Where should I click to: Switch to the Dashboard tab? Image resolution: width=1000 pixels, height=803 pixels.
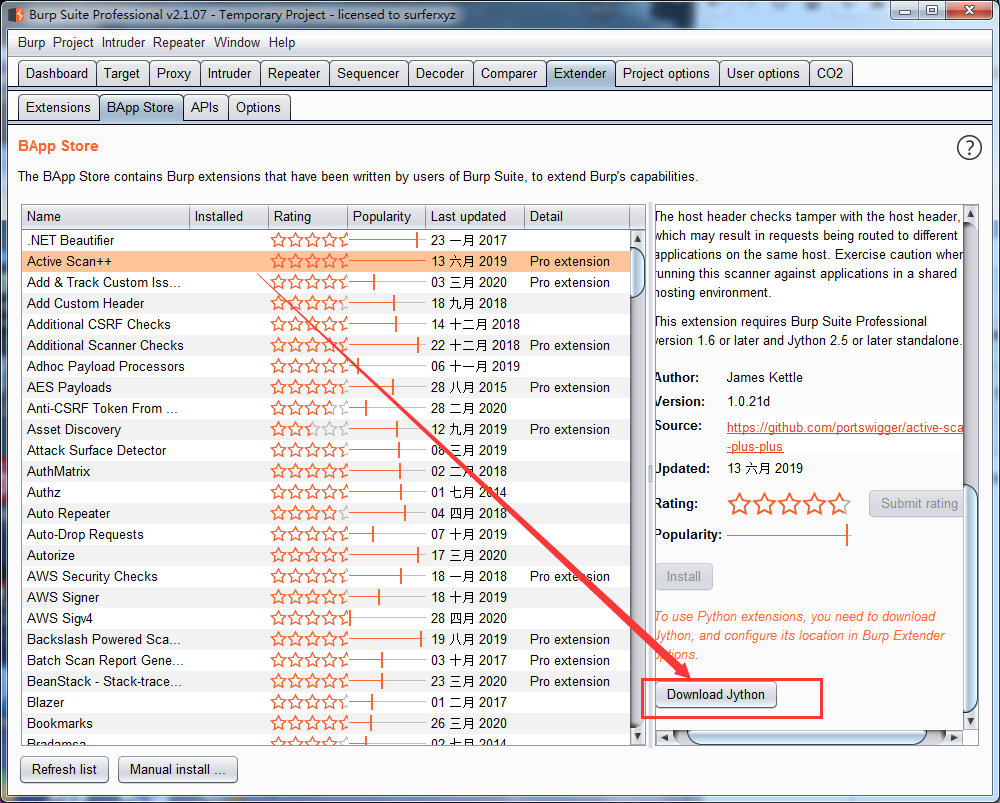click(57, 73)
